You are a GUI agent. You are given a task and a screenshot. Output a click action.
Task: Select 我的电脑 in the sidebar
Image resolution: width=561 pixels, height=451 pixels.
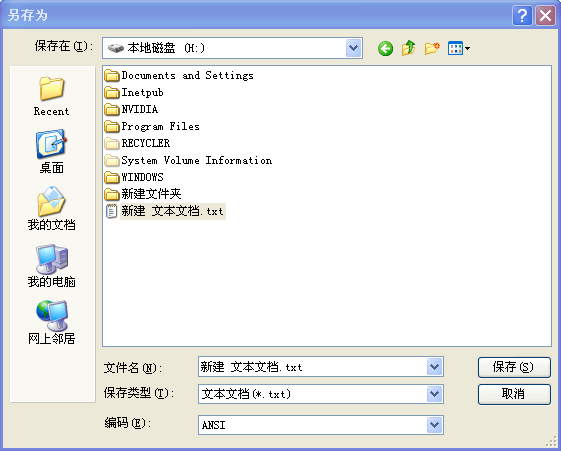(x=52, y=266)
